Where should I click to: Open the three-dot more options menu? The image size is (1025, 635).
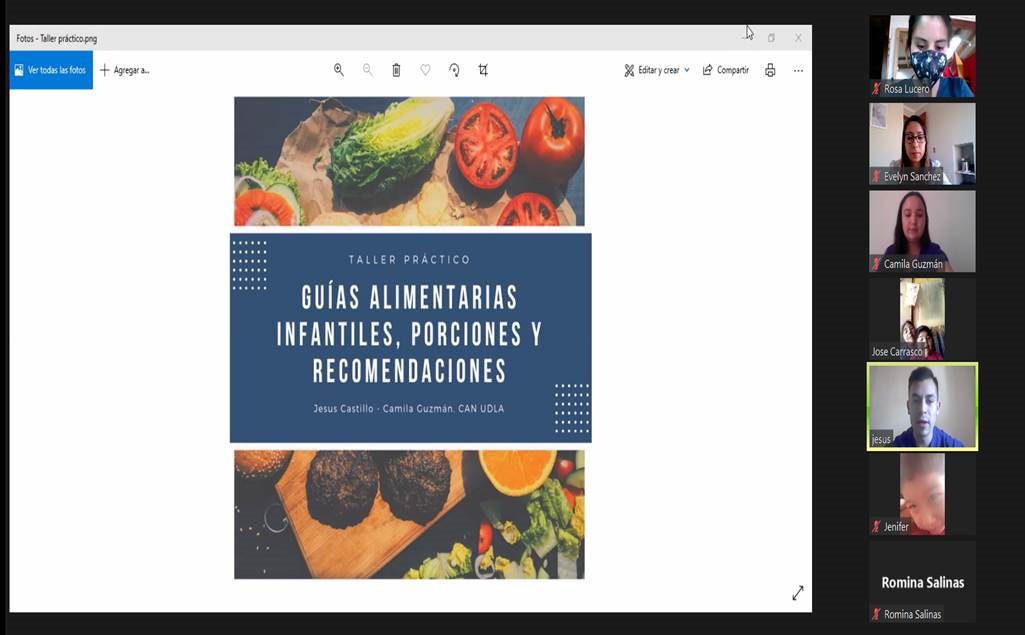click(x=798, y=70)
